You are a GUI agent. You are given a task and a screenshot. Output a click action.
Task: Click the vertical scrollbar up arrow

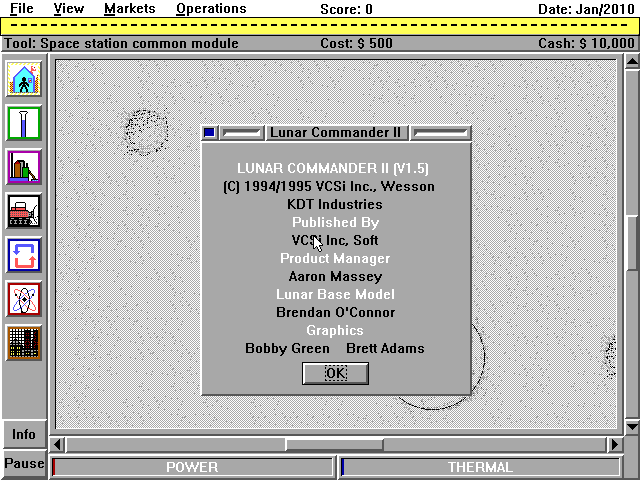[x=632, y=62]
